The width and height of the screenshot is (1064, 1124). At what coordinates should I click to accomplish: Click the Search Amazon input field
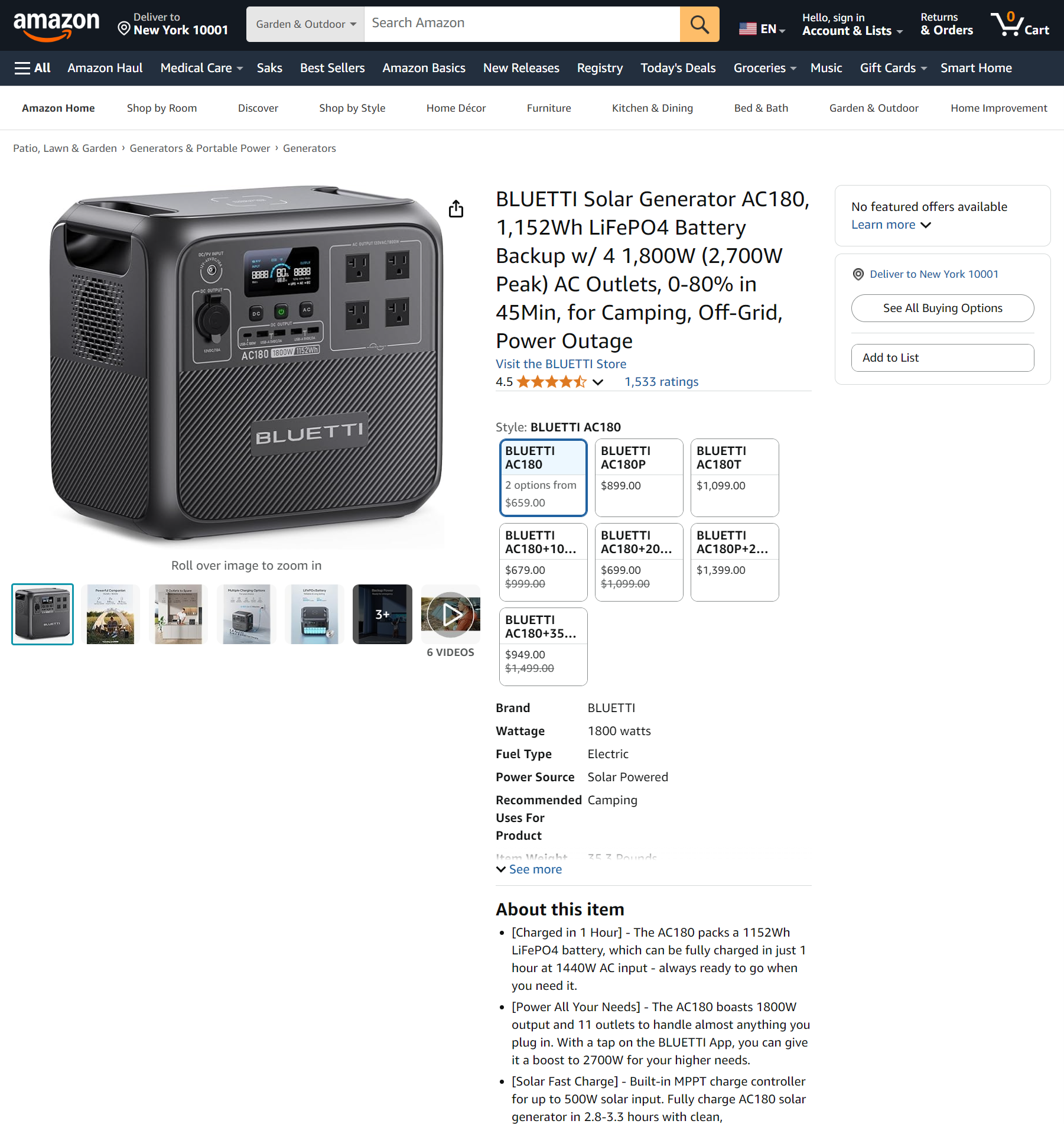tap(522, 24)
